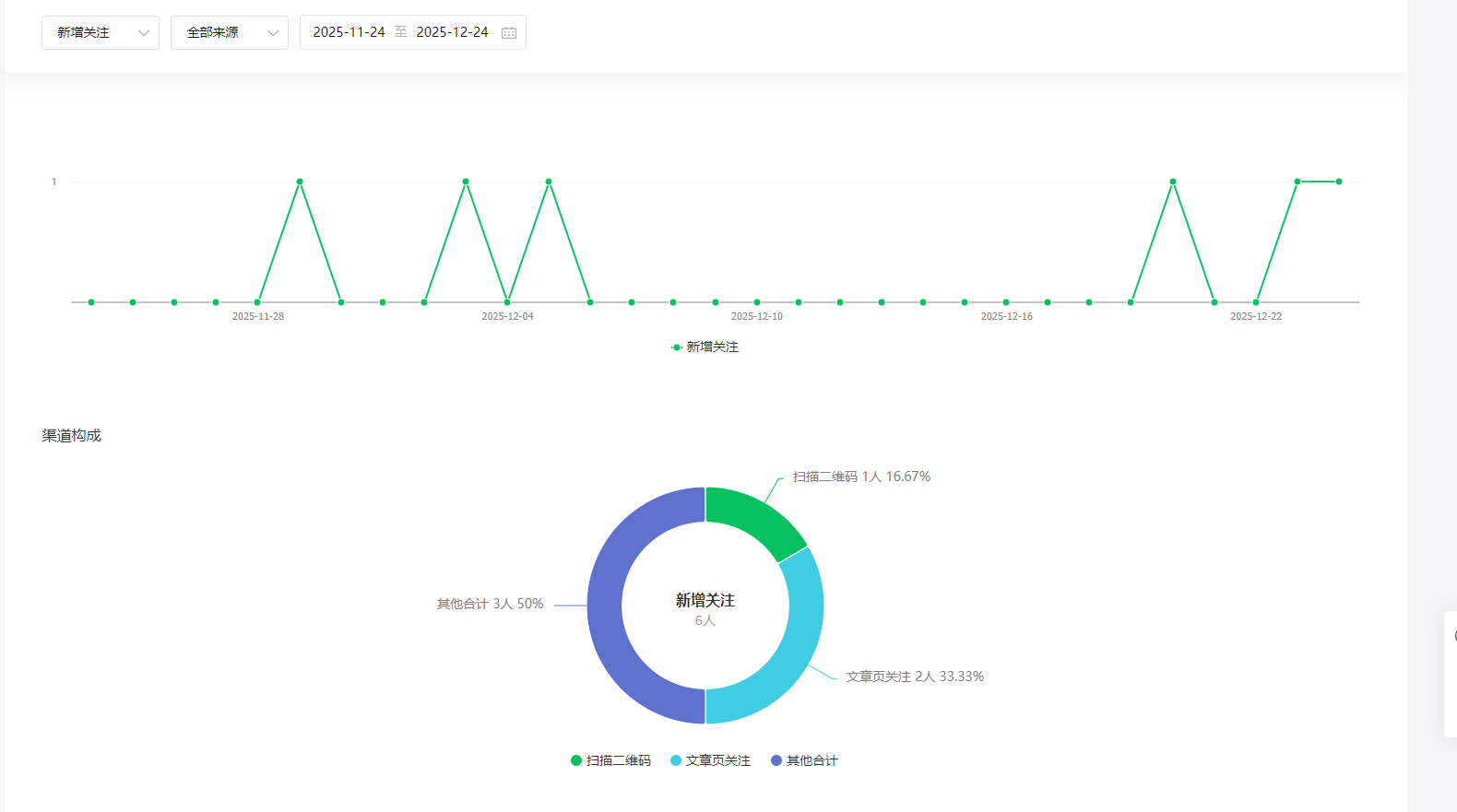Viewport: 1457px width, 812px height.
Task: Click the calendar icon in date picker
Action: click(x=509, y=32)
